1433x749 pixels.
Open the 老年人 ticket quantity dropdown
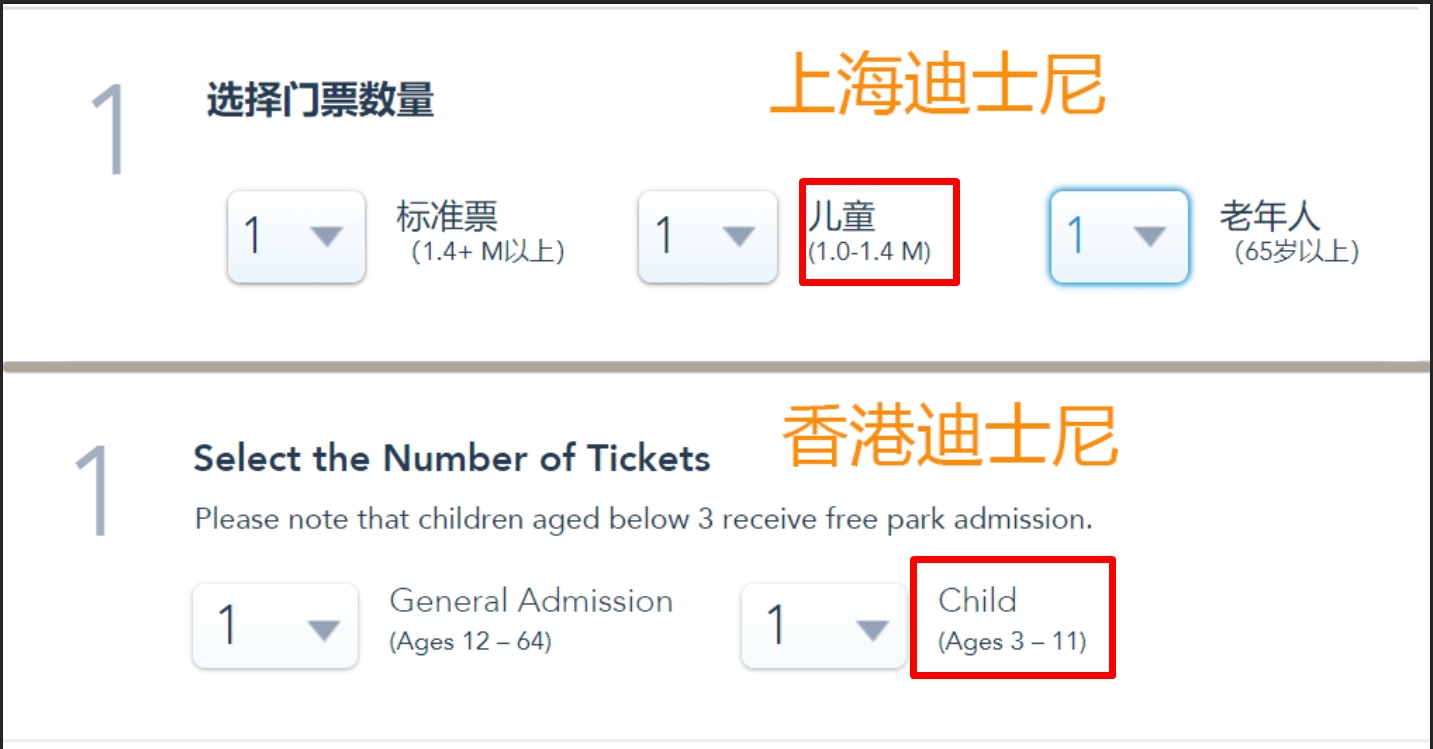[1119, 237]
